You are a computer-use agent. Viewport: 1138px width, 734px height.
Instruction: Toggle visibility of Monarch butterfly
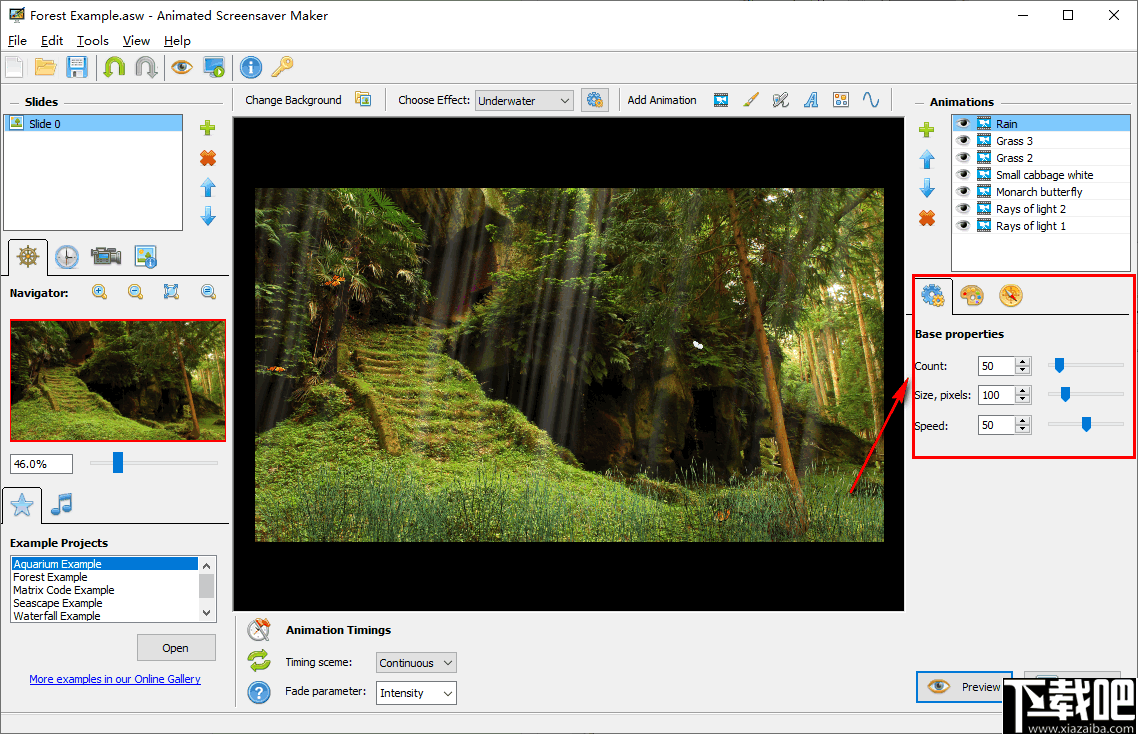coord(963,192)
